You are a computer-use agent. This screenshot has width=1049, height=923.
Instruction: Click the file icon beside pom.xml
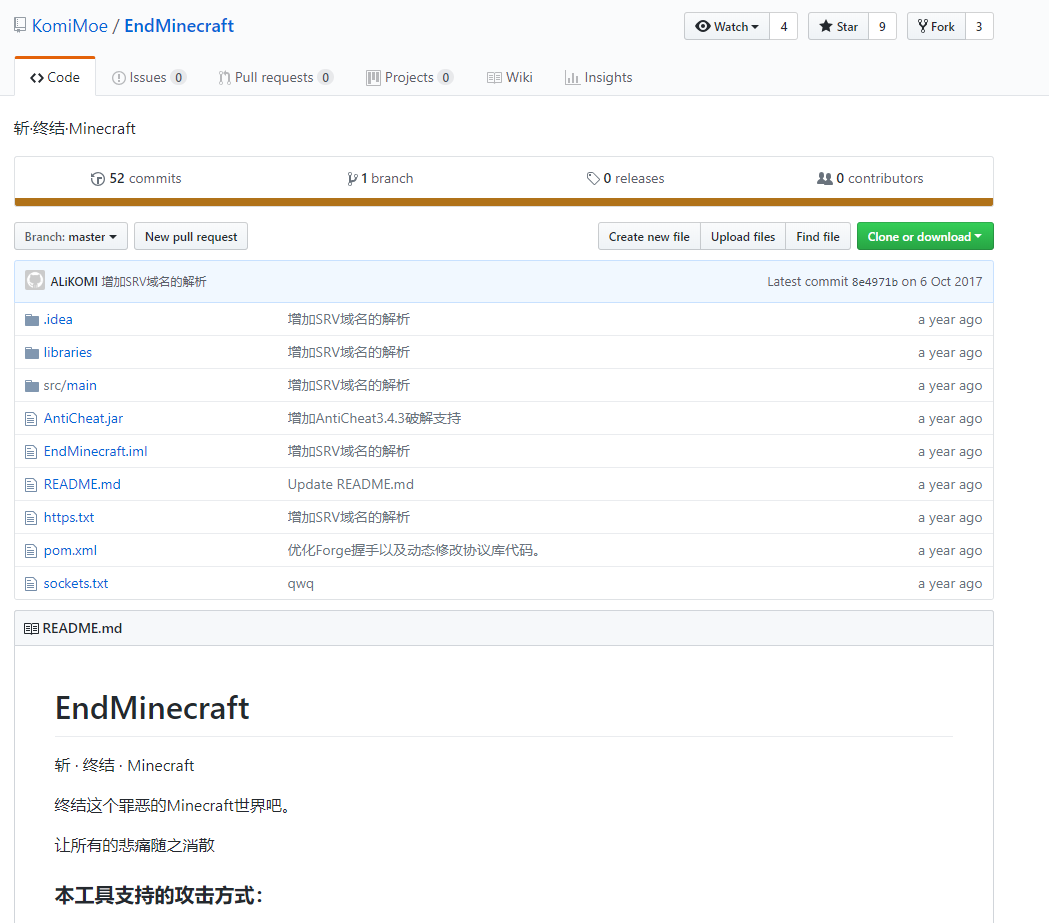[31, 551]
